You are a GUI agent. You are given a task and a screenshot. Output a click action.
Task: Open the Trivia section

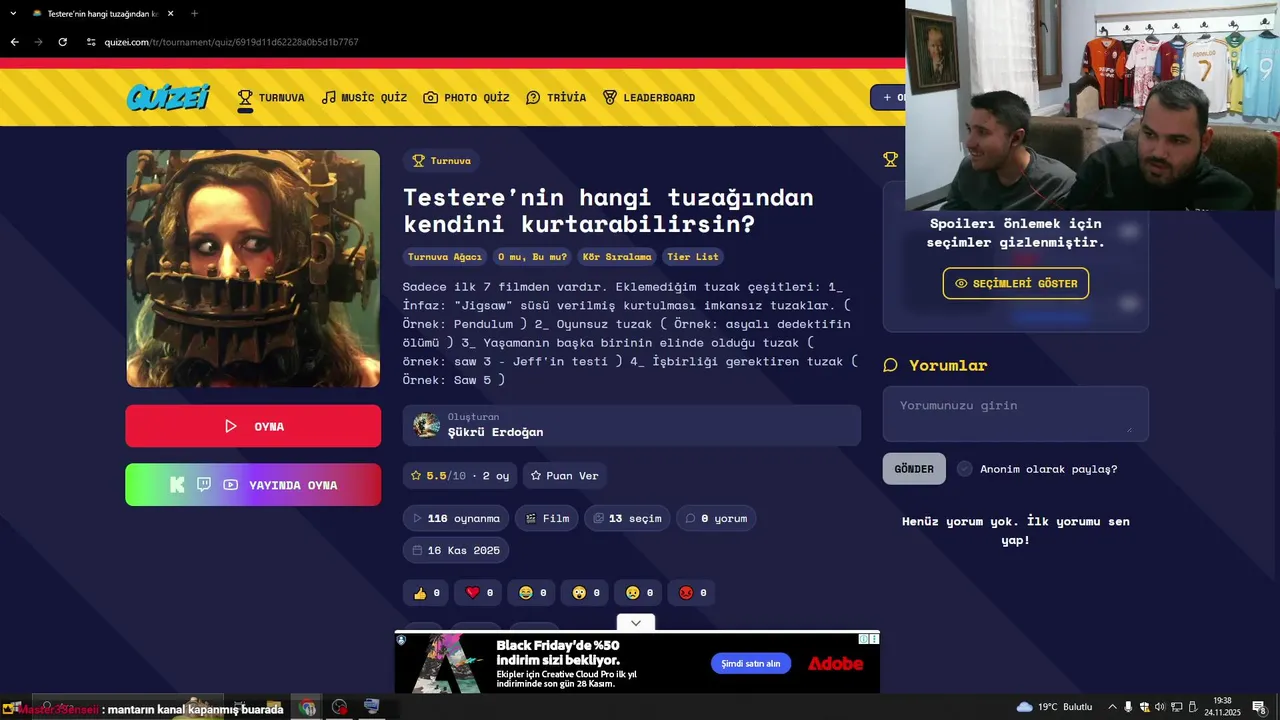tap(556, 97)
